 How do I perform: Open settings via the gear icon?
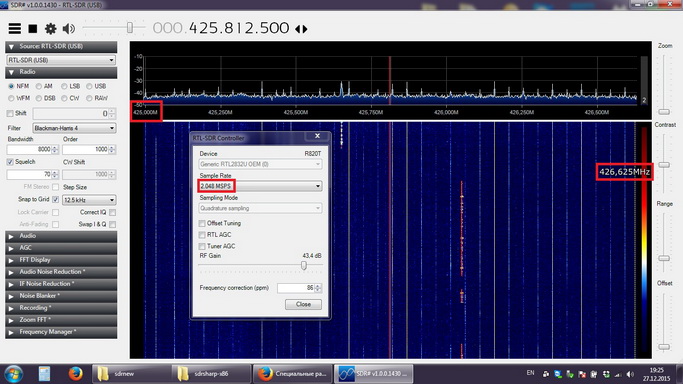[x=51, y=29]
